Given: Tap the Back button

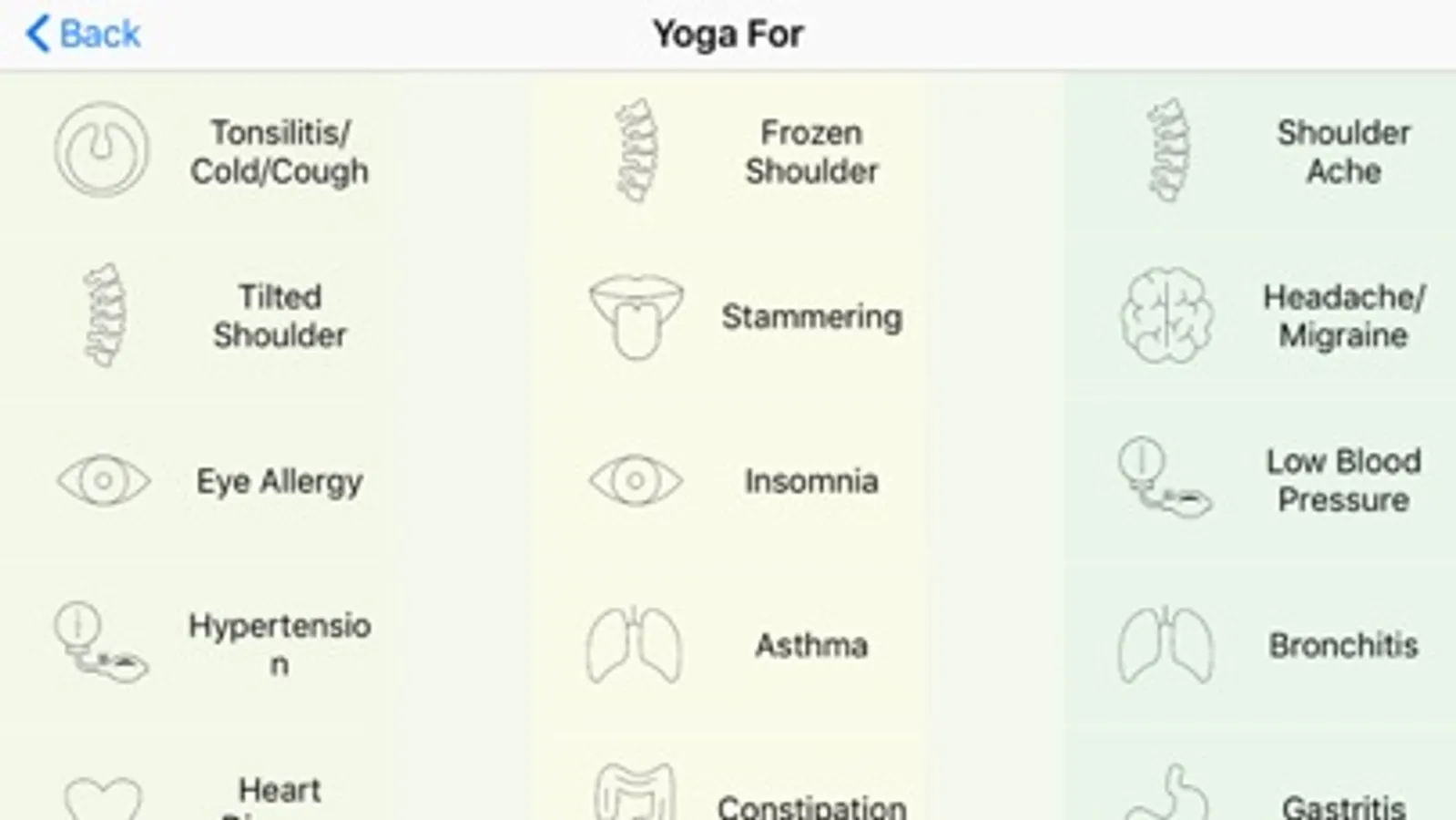Looking at the screenshot, I should pyautogui.click(x=84, y=35).
